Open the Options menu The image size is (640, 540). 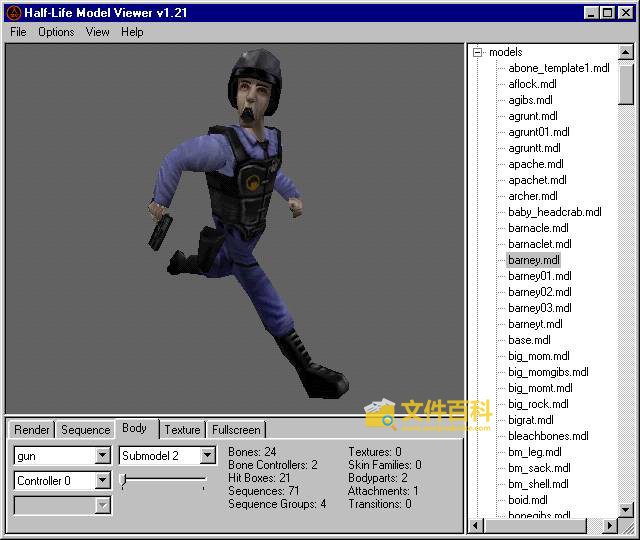(x=56, y=32)
